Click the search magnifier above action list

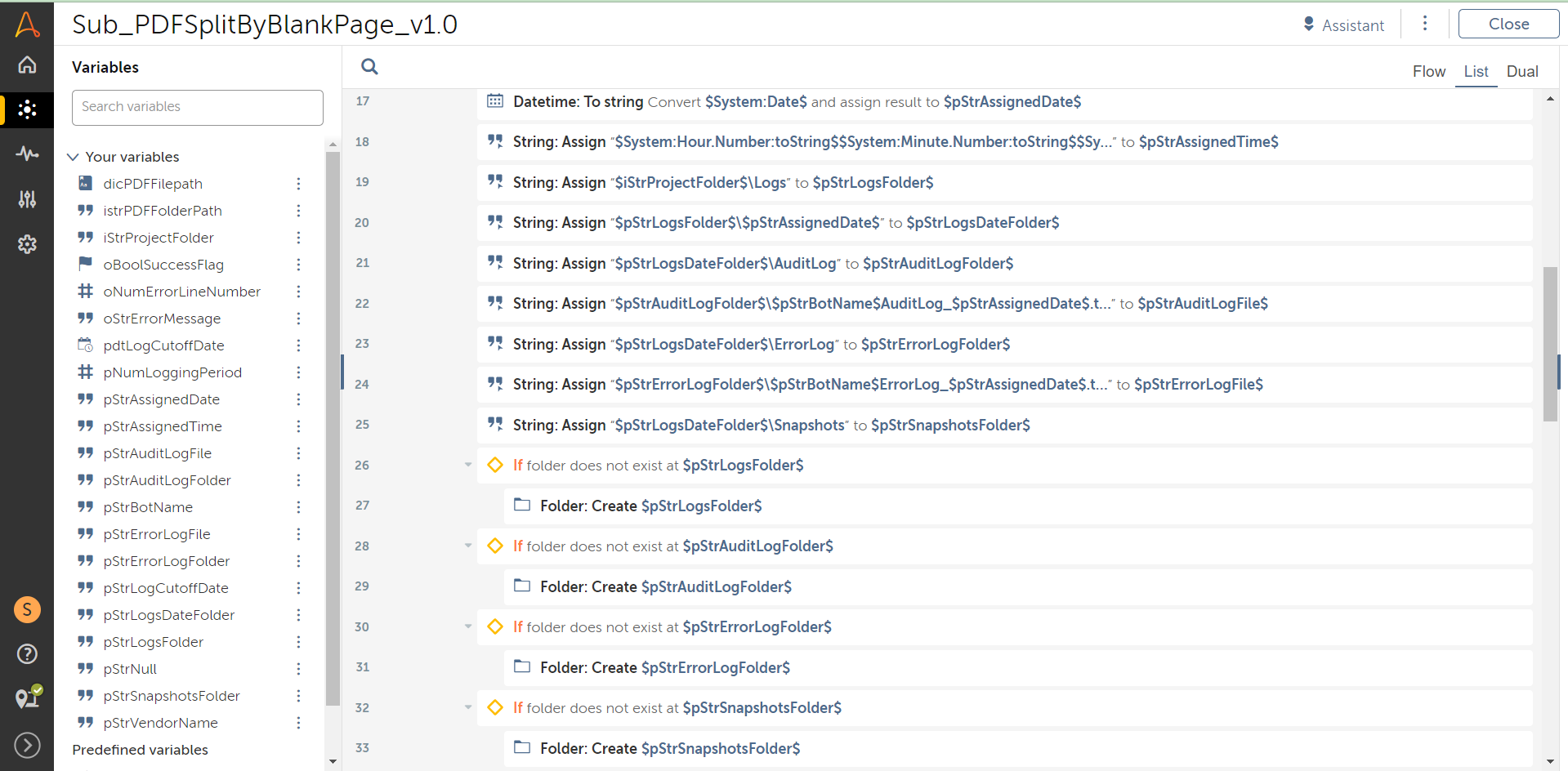(369, 67)
